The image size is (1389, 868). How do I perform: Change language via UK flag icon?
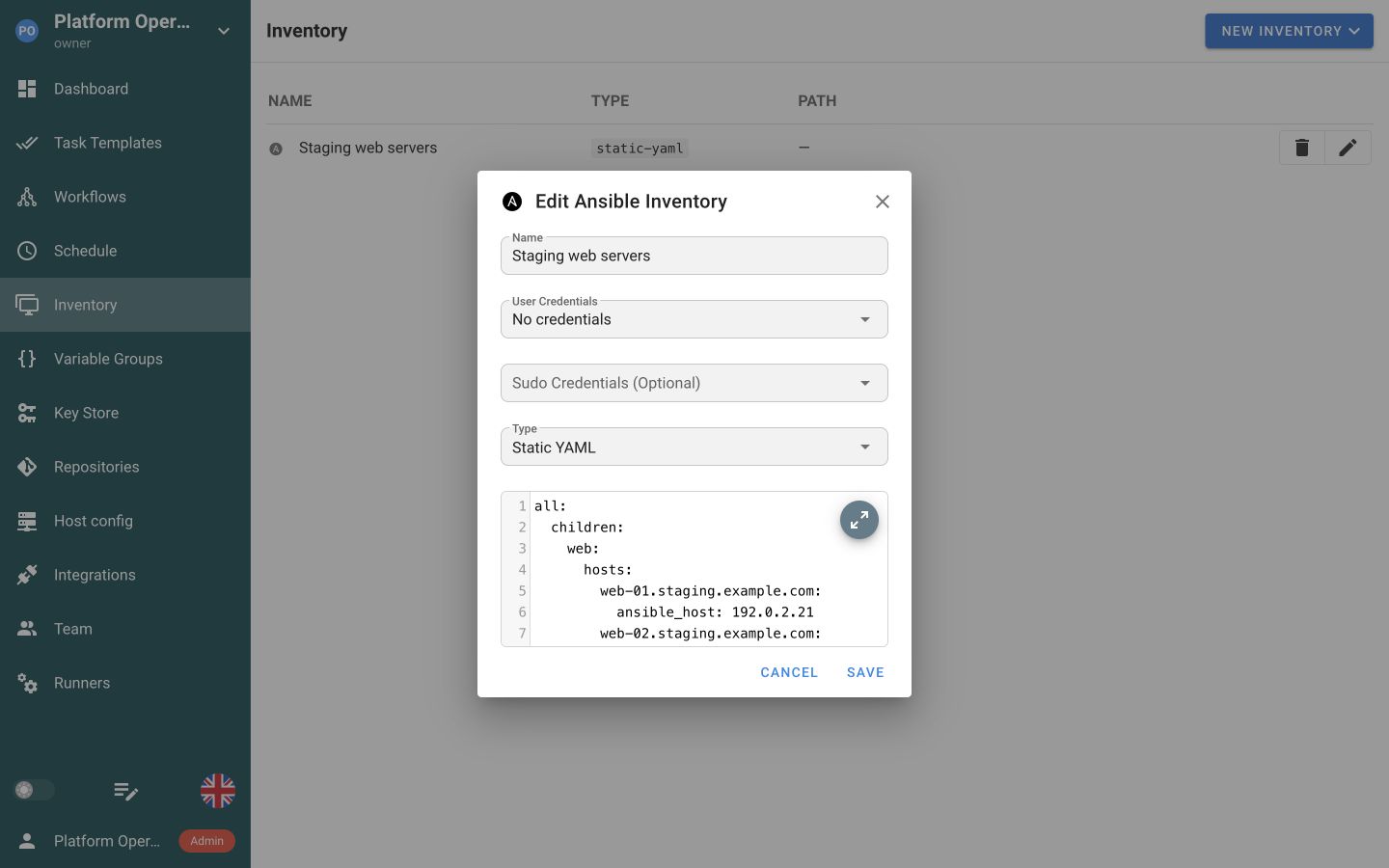click(218, 791)
